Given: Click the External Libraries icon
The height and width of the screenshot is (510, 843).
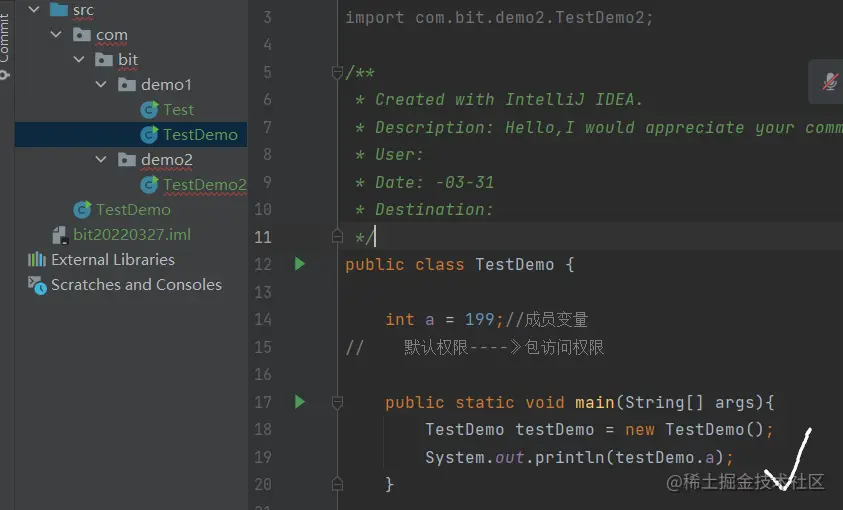Looking at the screenshot, I should 37,260.
